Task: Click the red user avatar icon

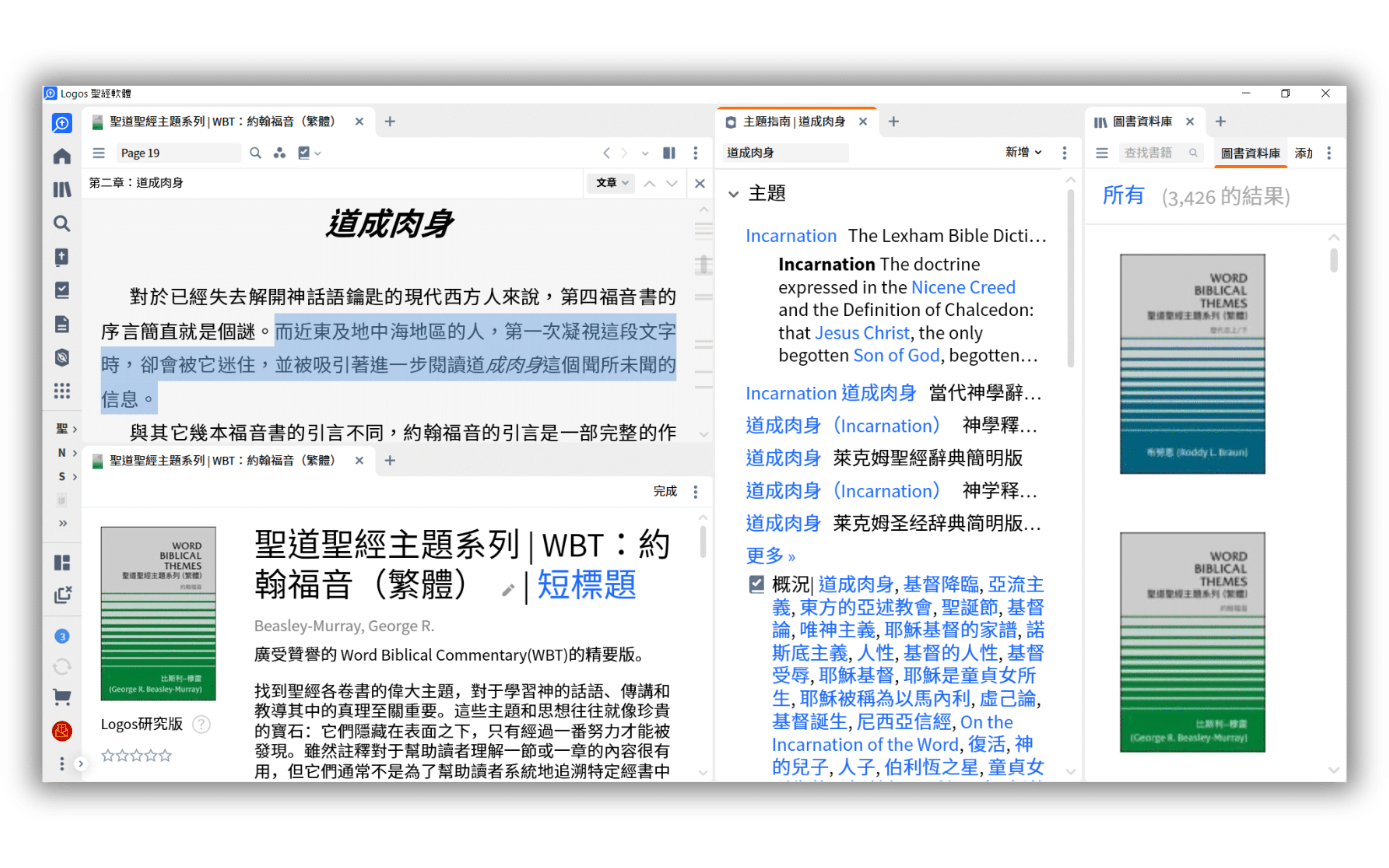Action: [62, 731]
